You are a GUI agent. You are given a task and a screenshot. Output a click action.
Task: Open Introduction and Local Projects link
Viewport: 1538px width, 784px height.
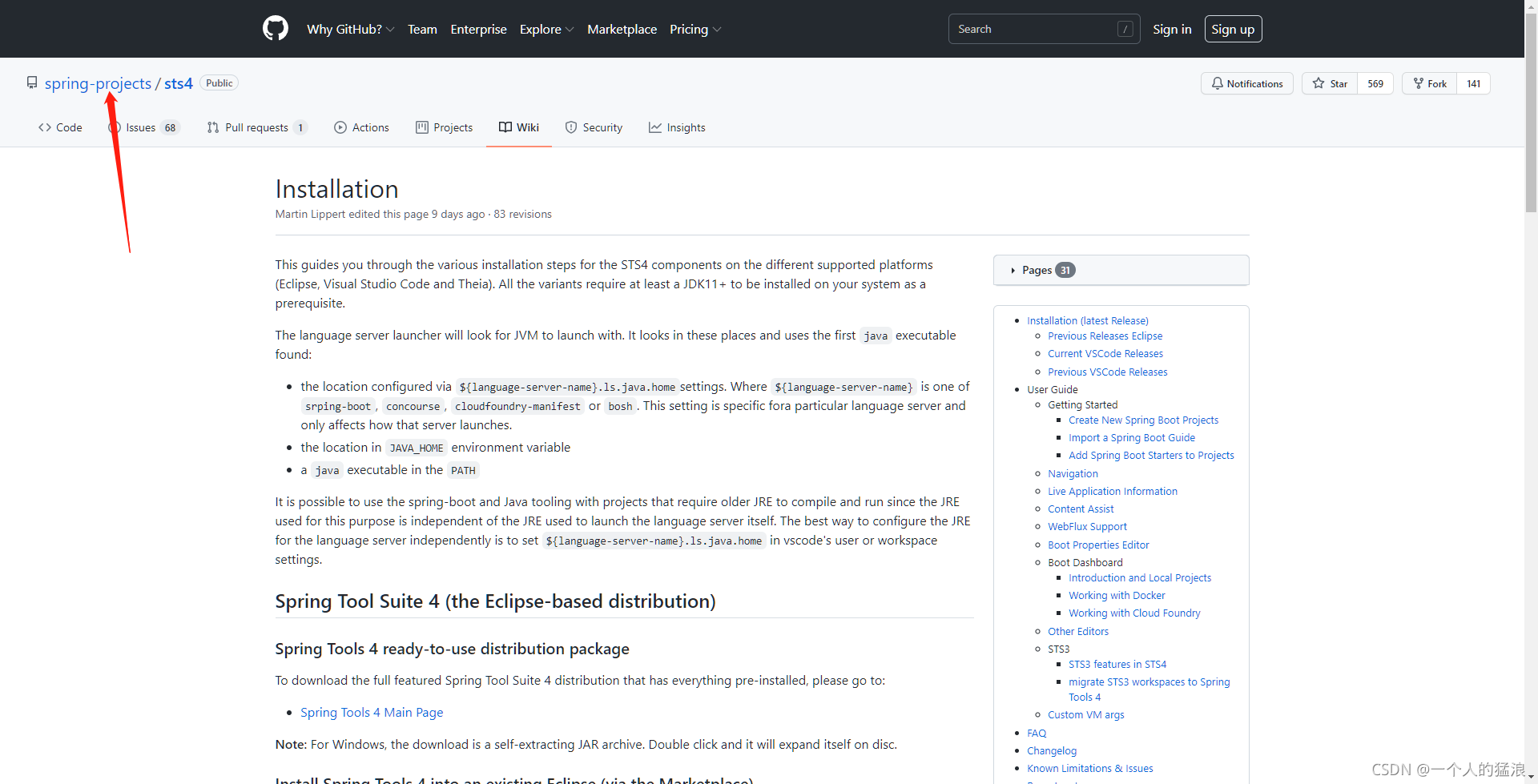(1139, 578)
